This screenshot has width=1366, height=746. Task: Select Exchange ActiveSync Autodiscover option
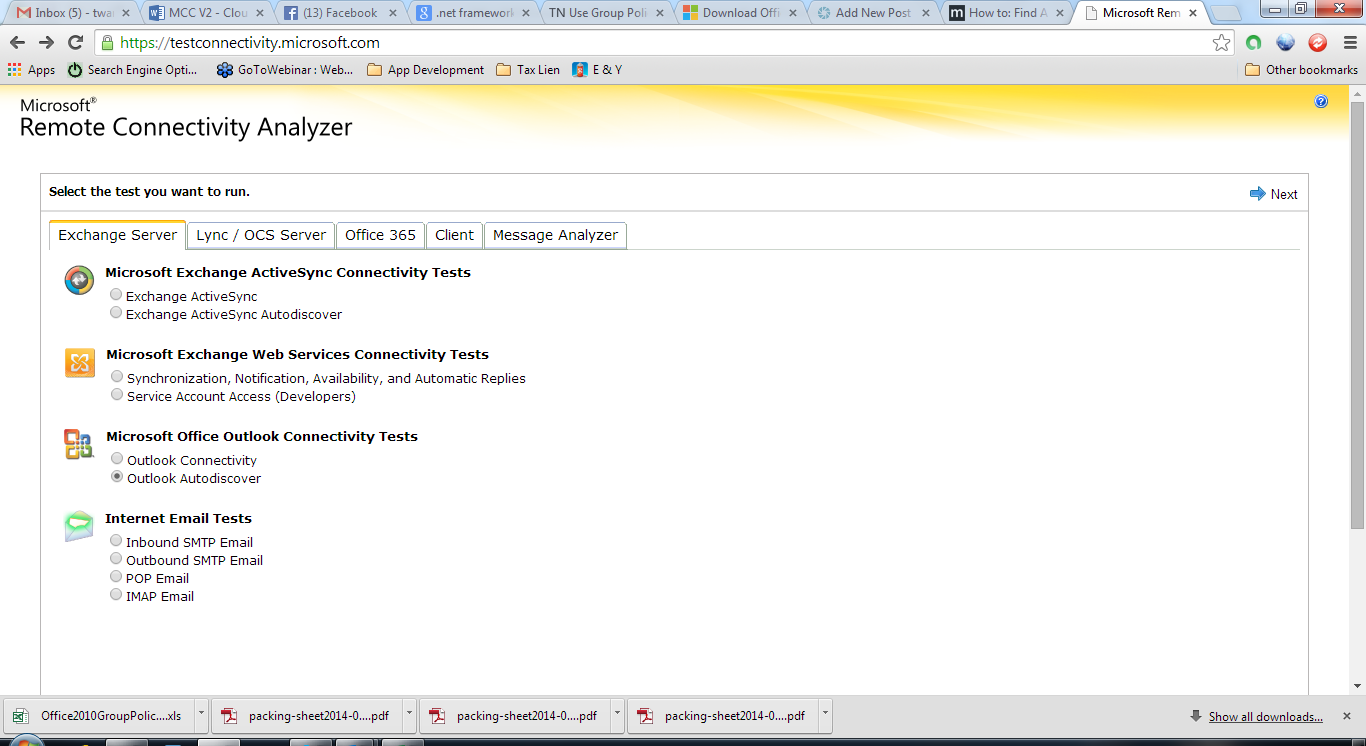click(x=116, y=313)
